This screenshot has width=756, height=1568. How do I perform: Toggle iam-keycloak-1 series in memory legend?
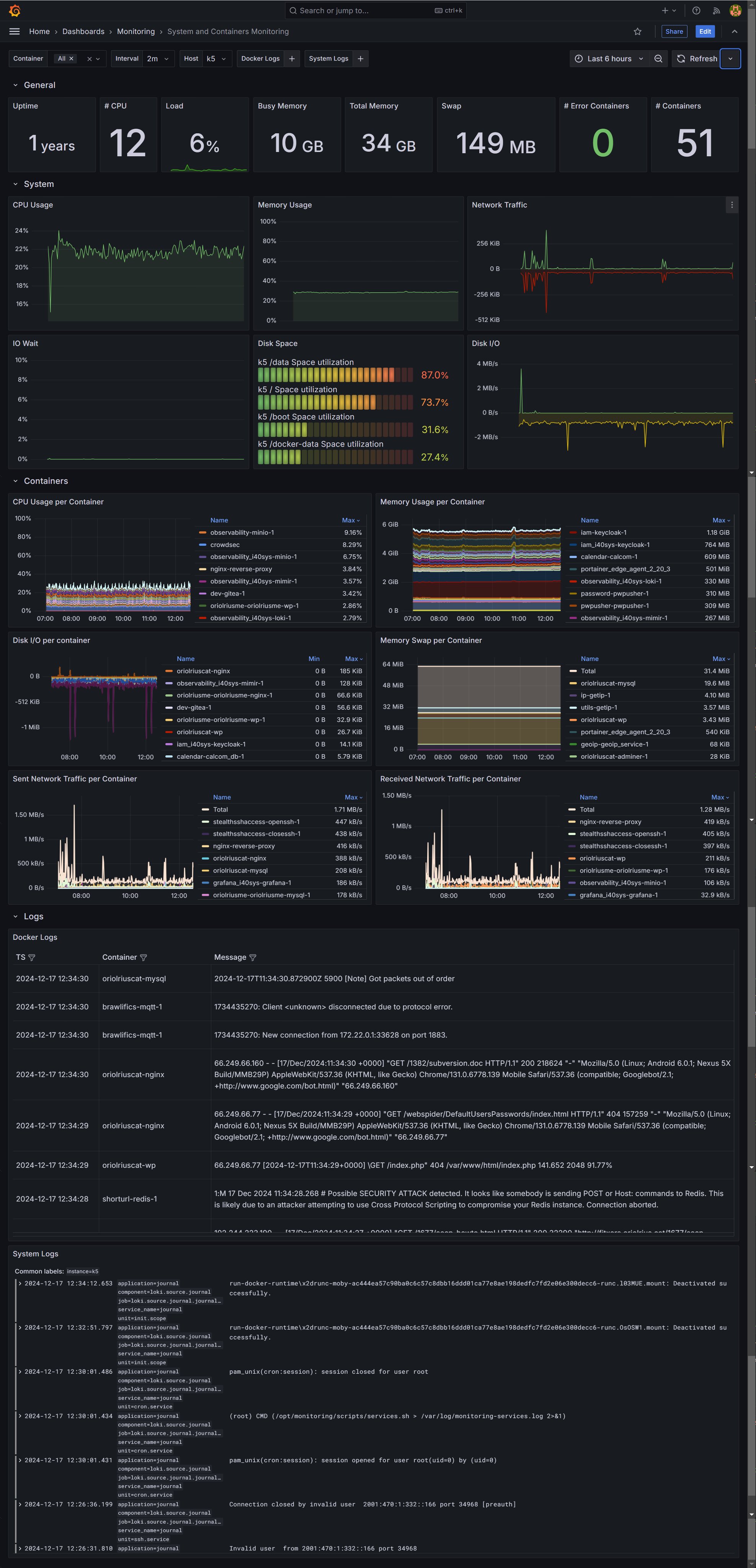click(603, 533)
